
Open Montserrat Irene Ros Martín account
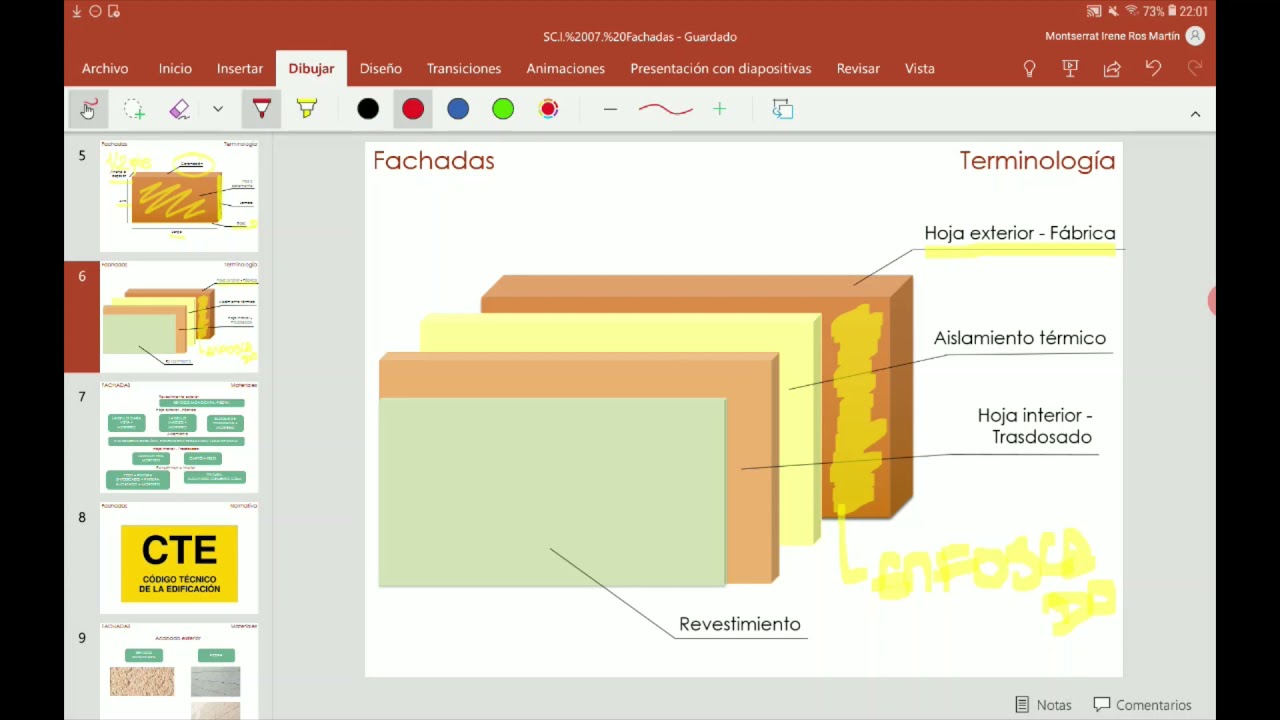coord(1112,36)
